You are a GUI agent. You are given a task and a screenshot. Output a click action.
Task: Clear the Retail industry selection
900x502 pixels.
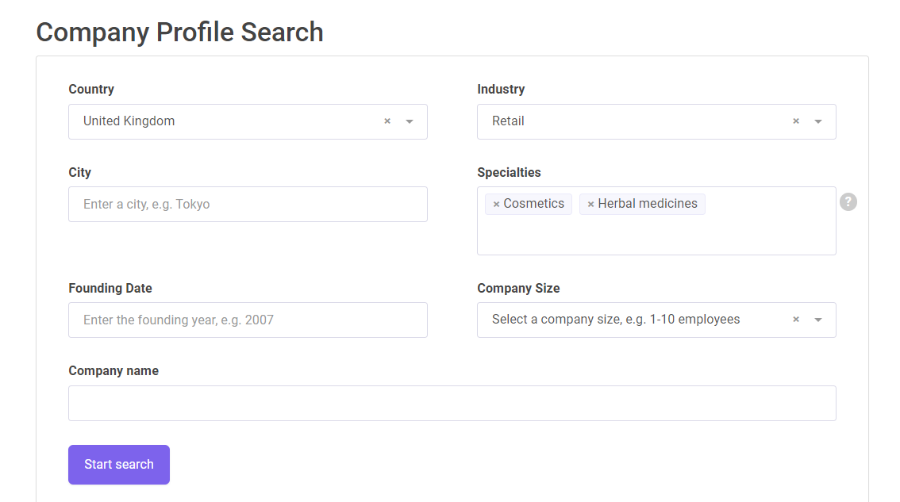[x=796, y=121]
